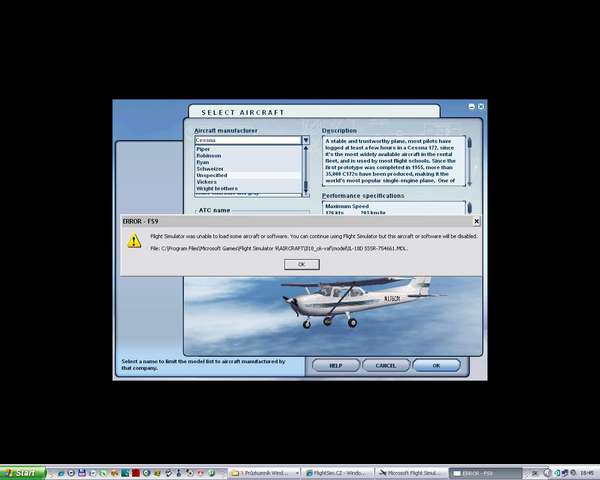Open the Aircraft manufacturer dropdown arrow
The image size is (600, 480).
pos(306,140)
